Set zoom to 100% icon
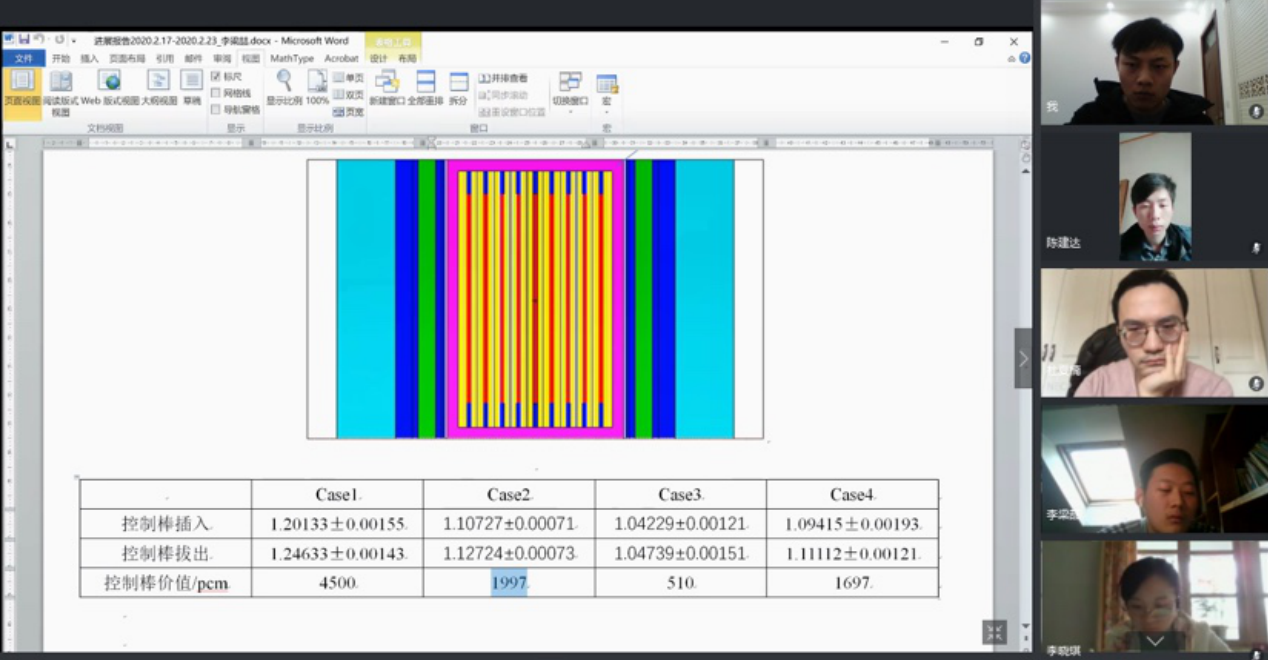Viewport: 1268px width, 660px height. (x=317, y=81)
